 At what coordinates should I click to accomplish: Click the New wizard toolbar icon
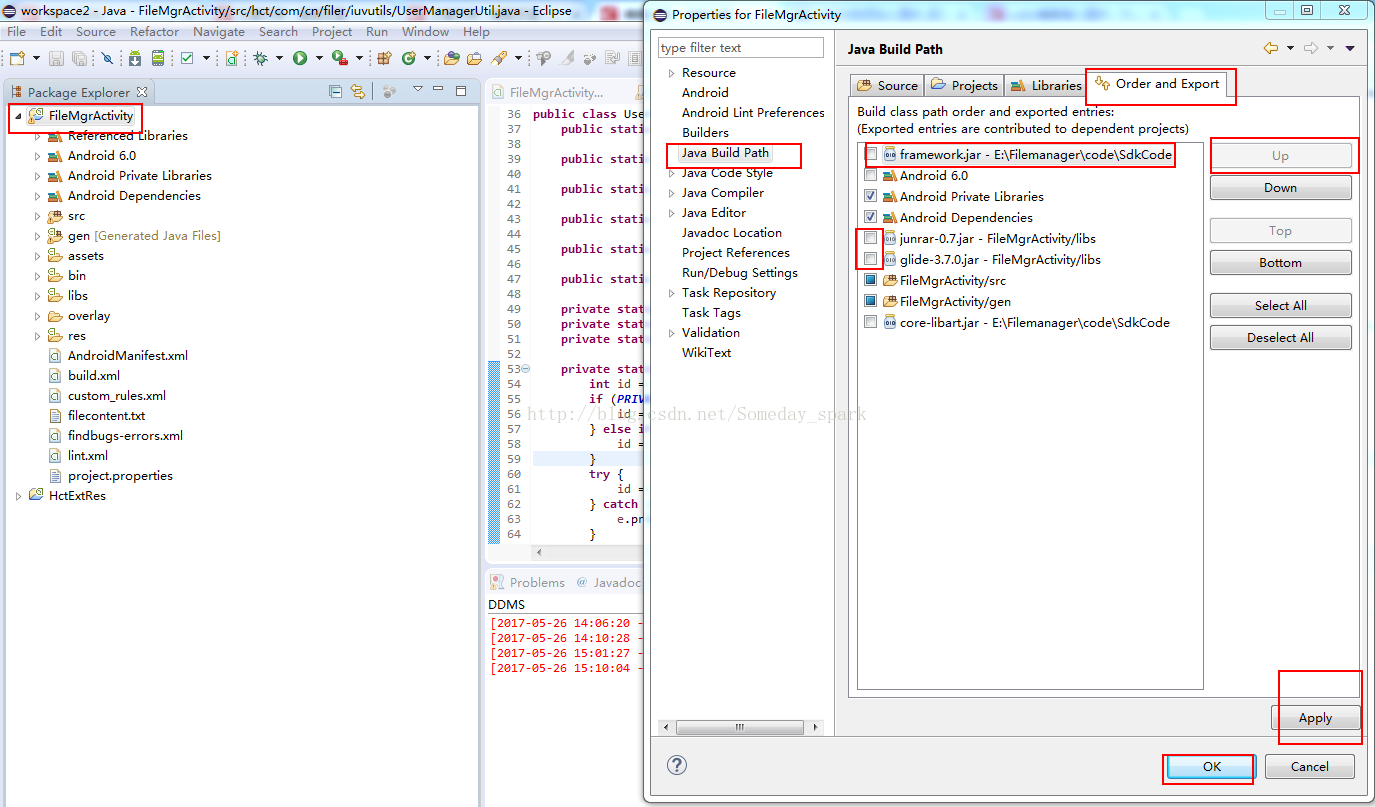(17, 59)
